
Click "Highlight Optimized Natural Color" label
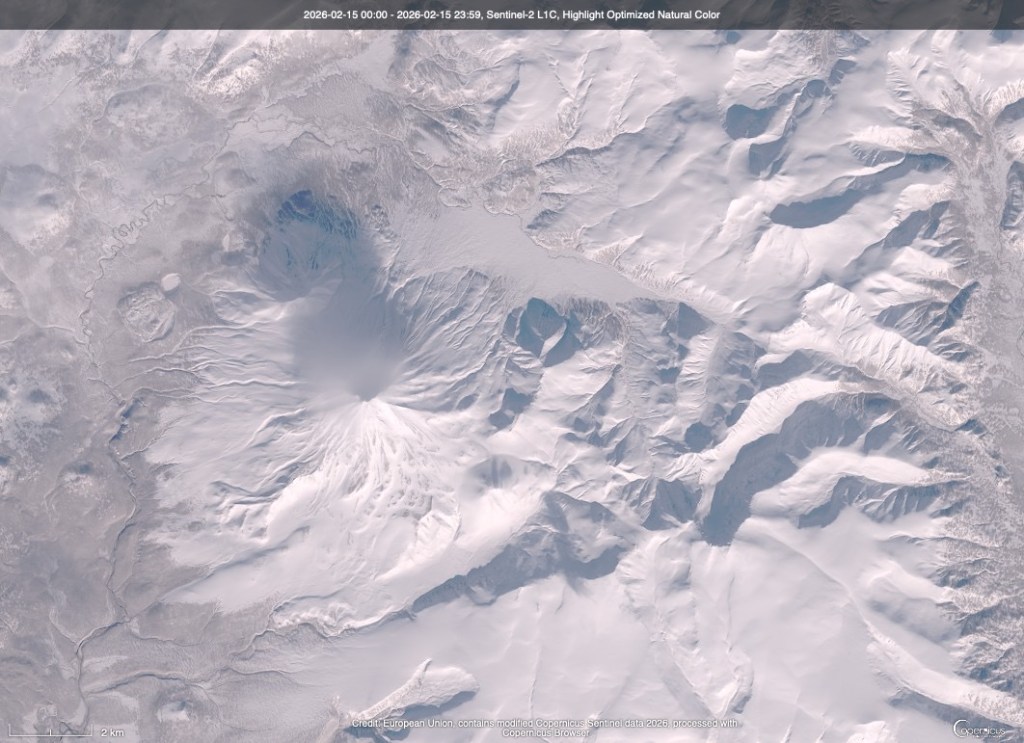tap(656, 15)
